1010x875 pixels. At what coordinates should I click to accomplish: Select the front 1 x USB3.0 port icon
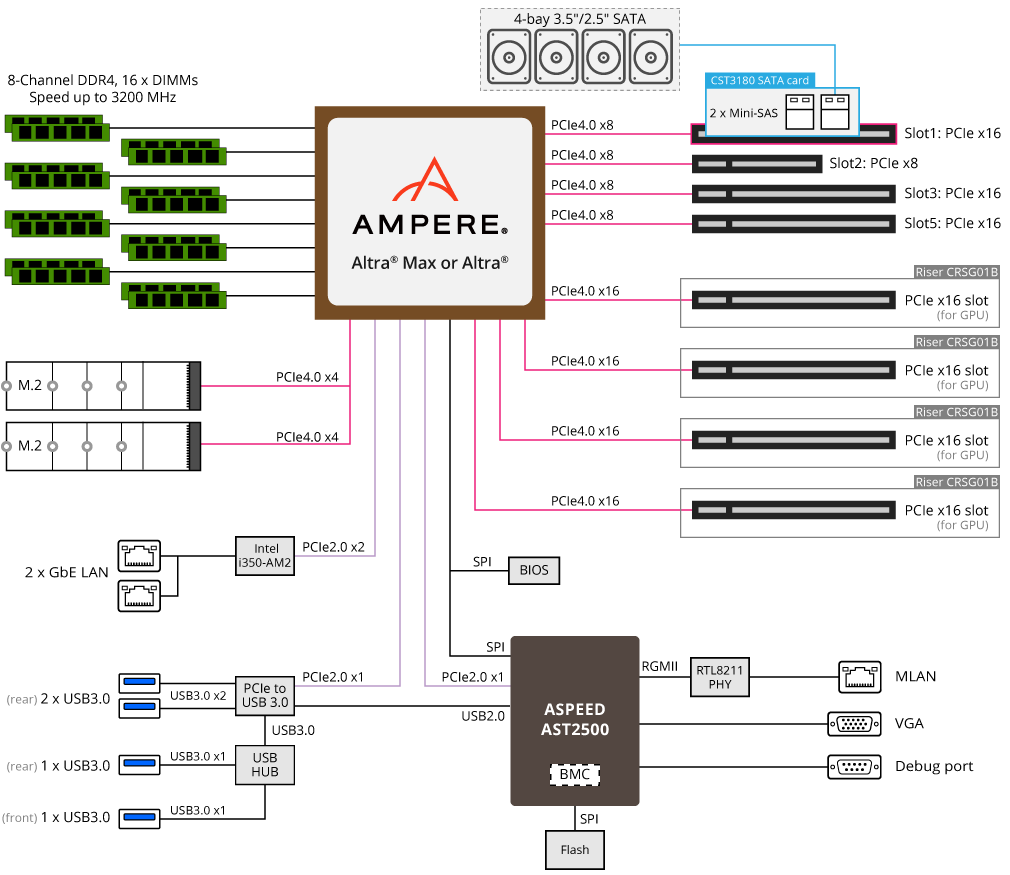[139, 818]
